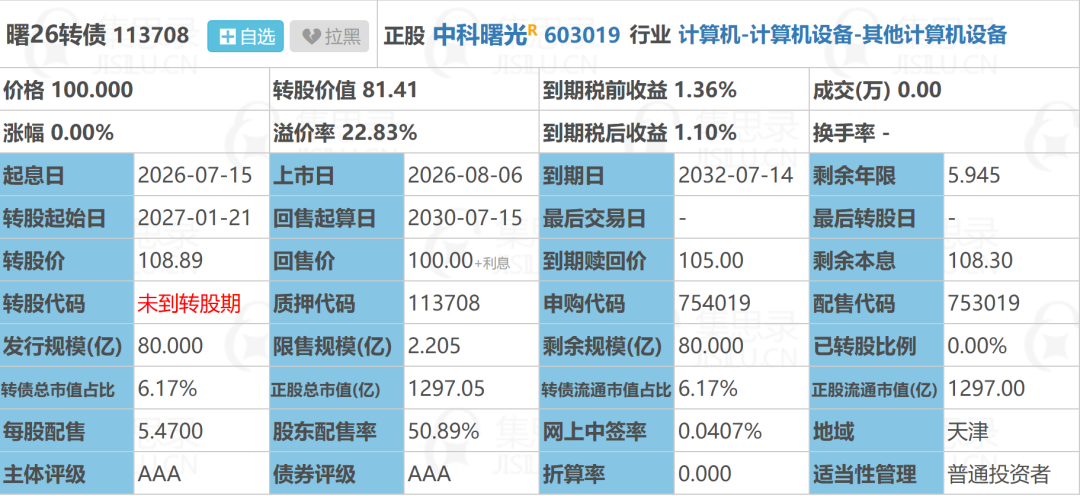1080x496 pixels.
Task: Select the bond title 曙26转债 113708
Action: 97,35
